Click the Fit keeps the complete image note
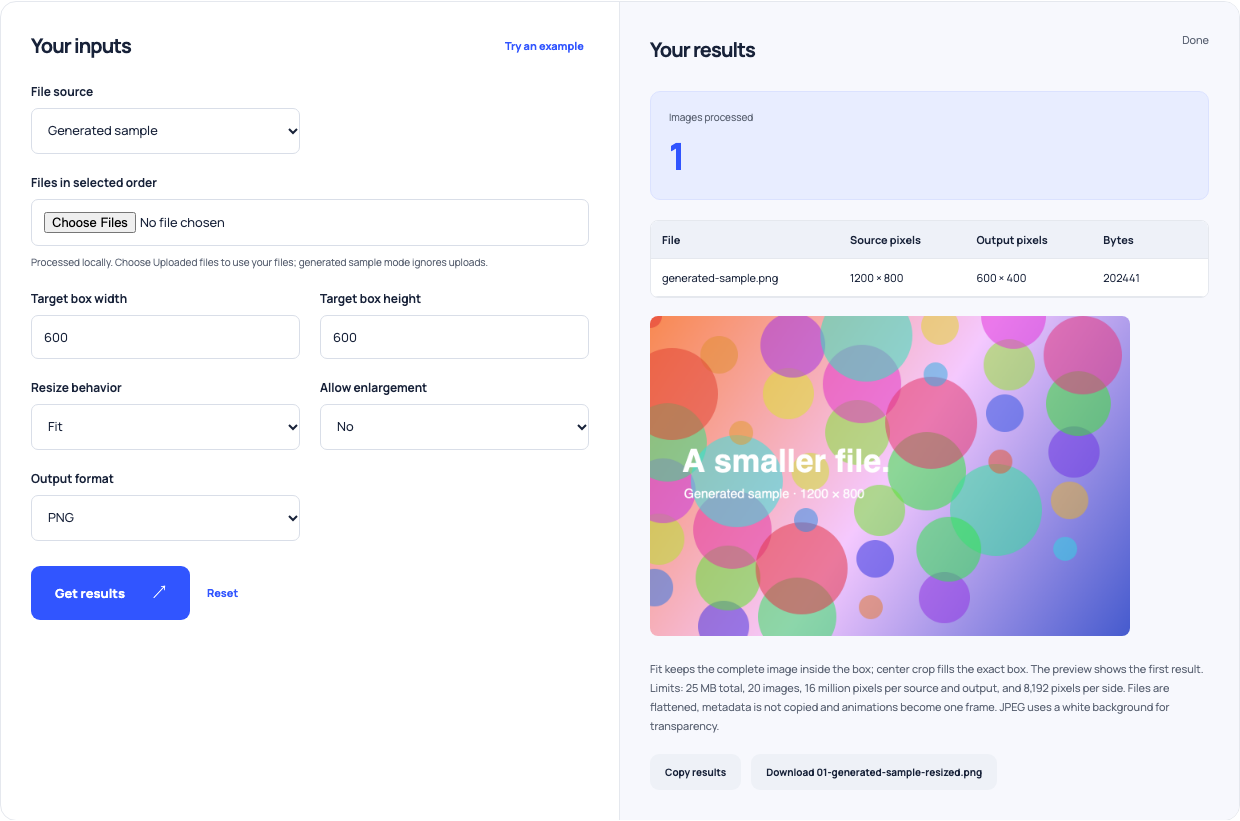 tap(929, 698)
